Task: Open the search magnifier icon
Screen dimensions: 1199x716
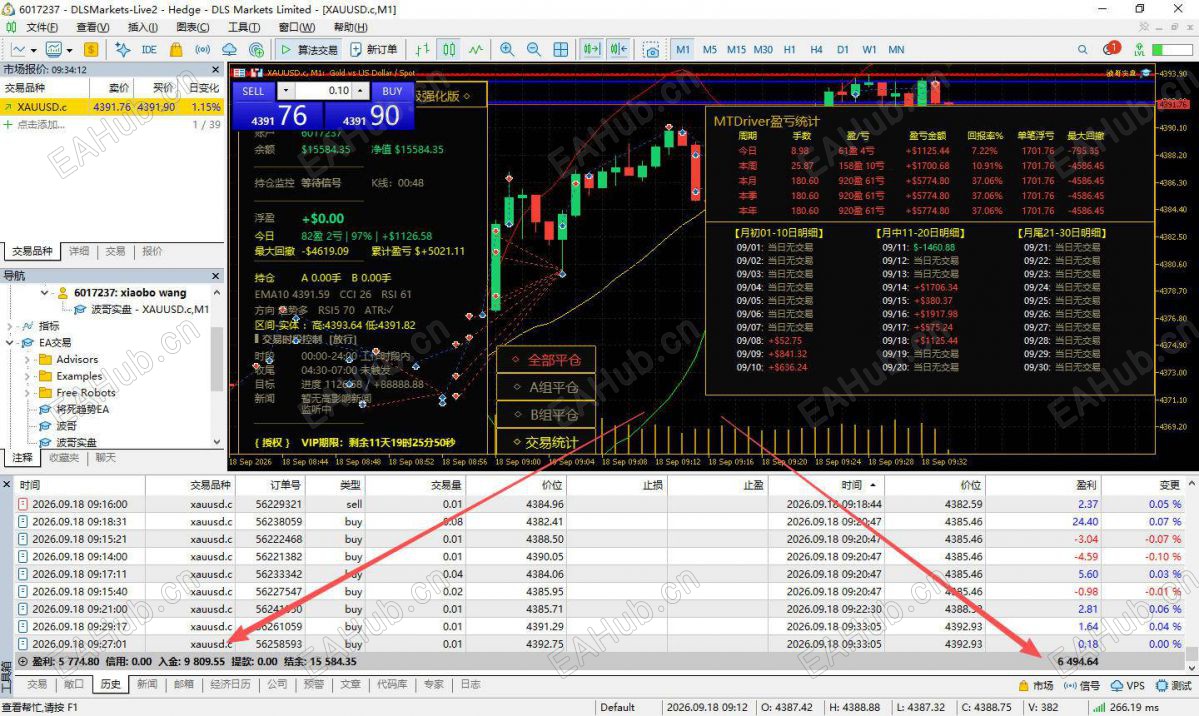Action: (1083, 50)
